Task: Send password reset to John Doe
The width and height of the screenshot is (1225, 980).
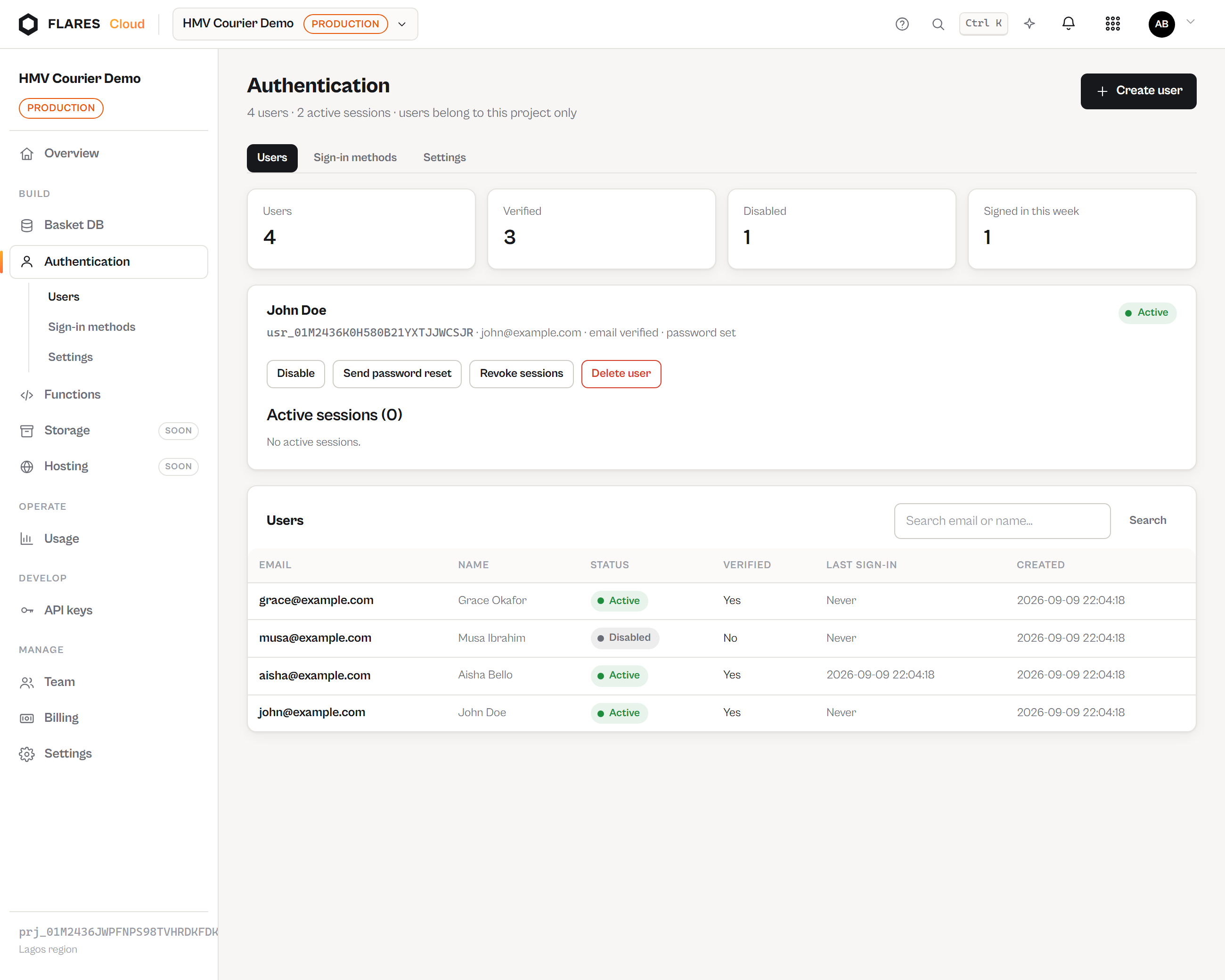Action: pos(397,374)
